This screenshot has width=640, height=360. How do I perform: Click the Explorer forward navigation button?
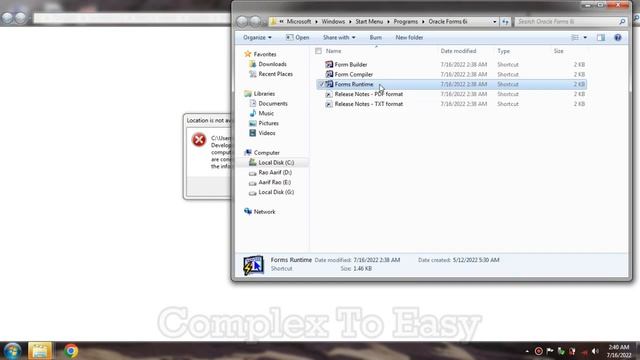coord(256,21)
